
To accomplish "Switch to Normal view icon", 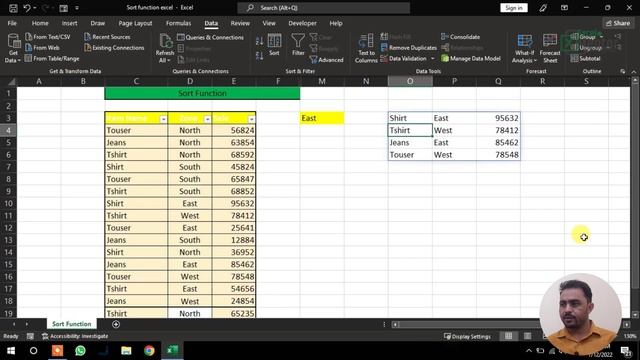I will point(509,336).
